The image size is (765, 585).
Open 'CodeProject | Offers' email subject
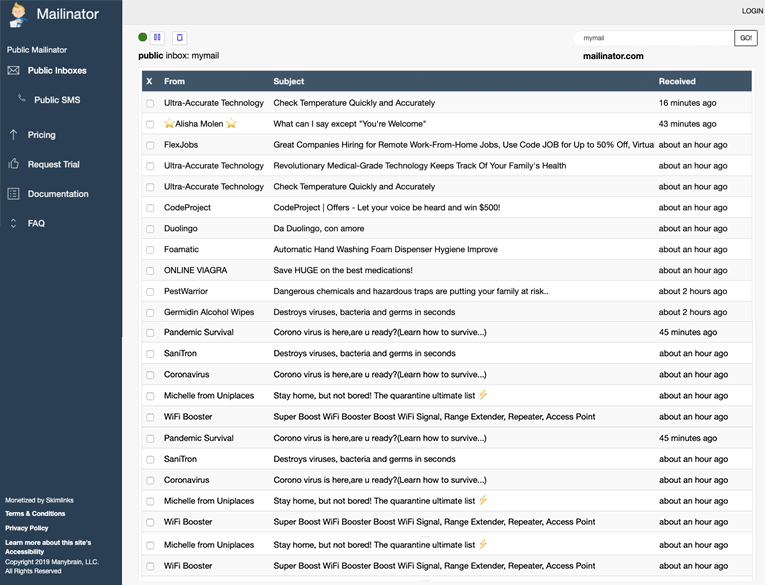click(x=387, y=208)
